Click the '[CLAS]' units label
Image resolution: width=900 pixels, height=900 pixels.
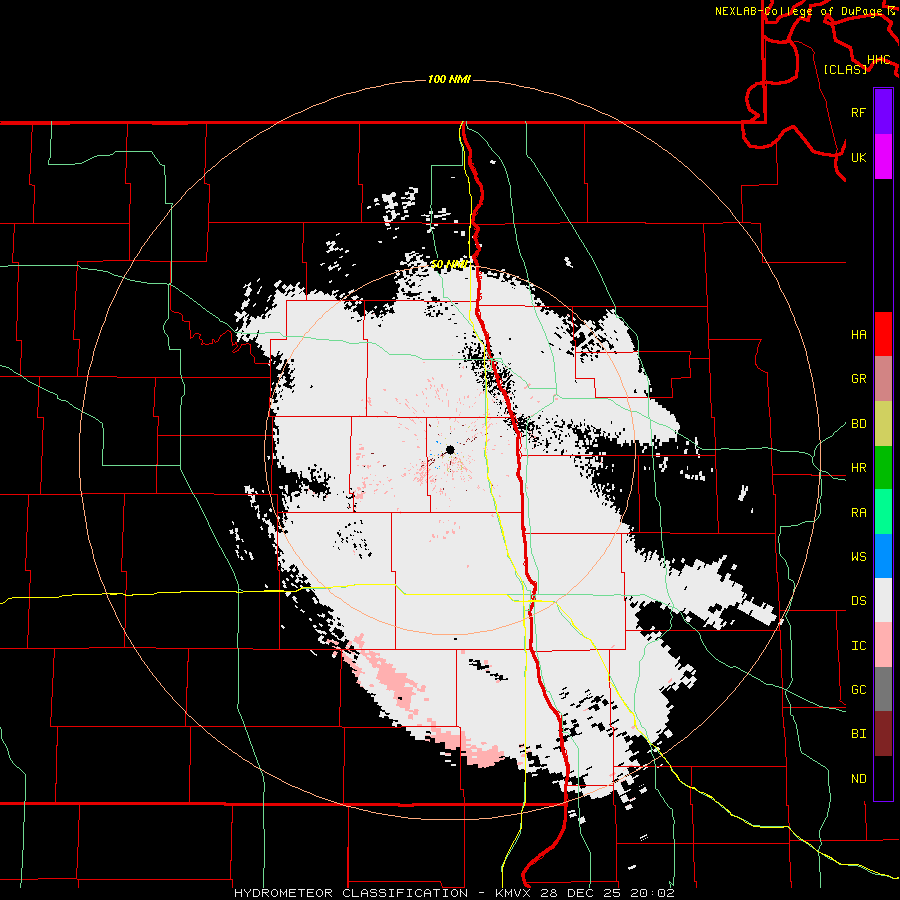click(x=845, y=69)
